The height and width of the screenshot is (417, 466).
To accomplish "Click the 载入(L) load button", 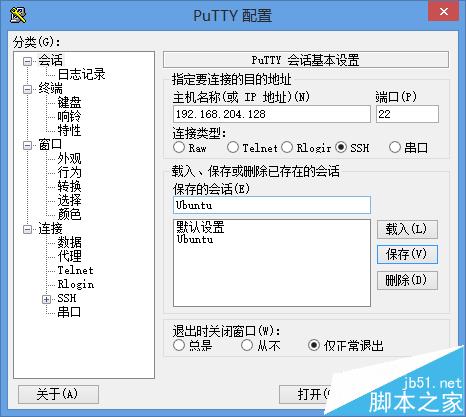I will 407,229.
